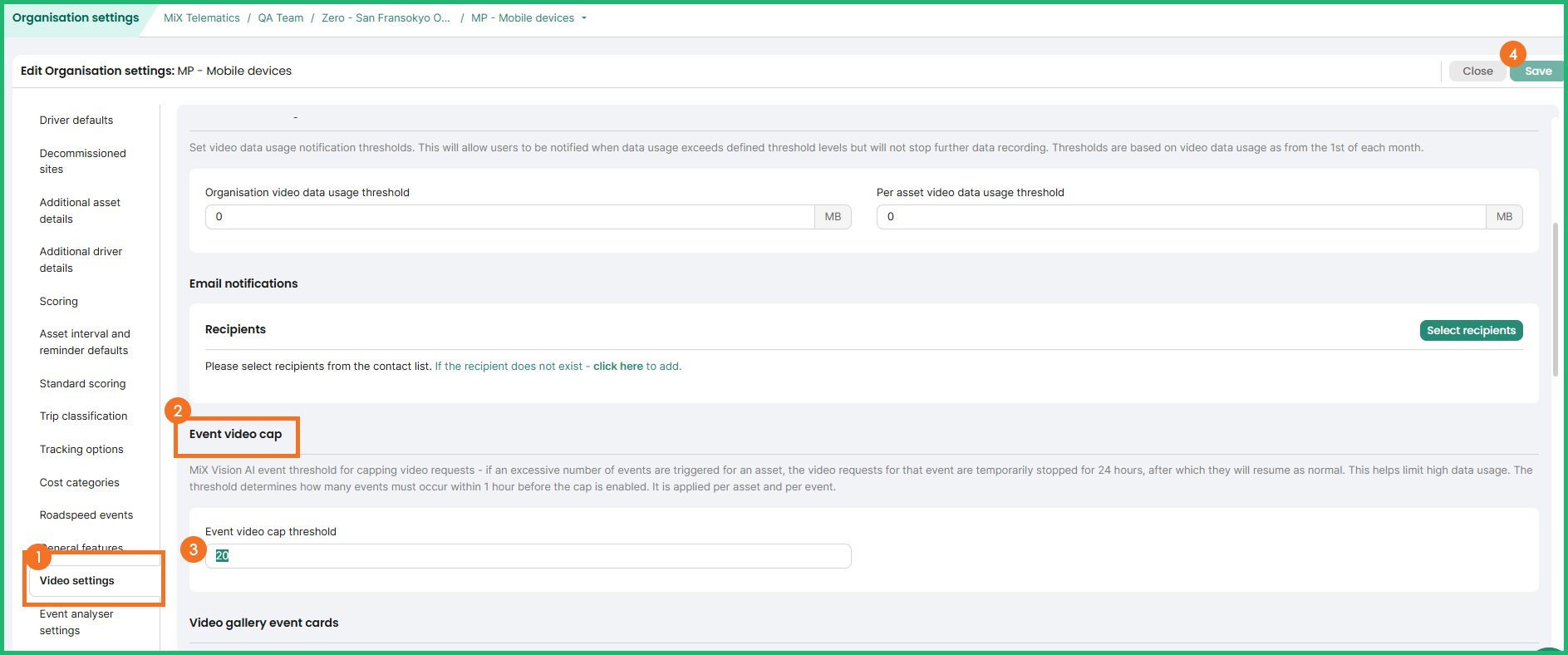Open Scoring settings section
This screenshot has height=655, width=1568.
coord(59,302)
